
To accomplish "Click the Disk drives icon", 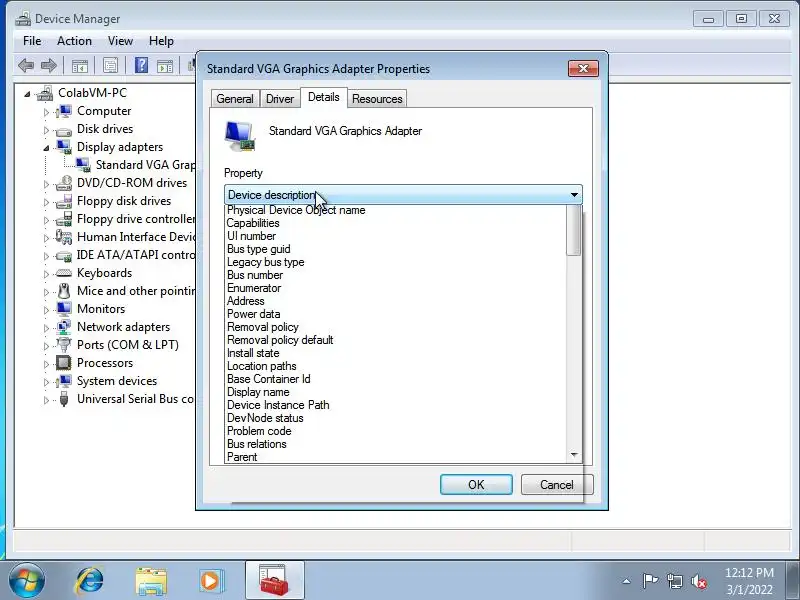I will click(64, 130).
